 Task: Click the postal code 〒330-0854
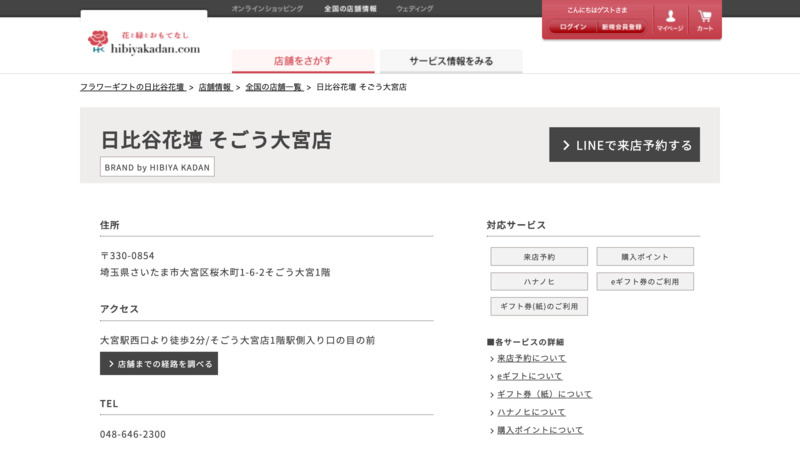(127, 256)
